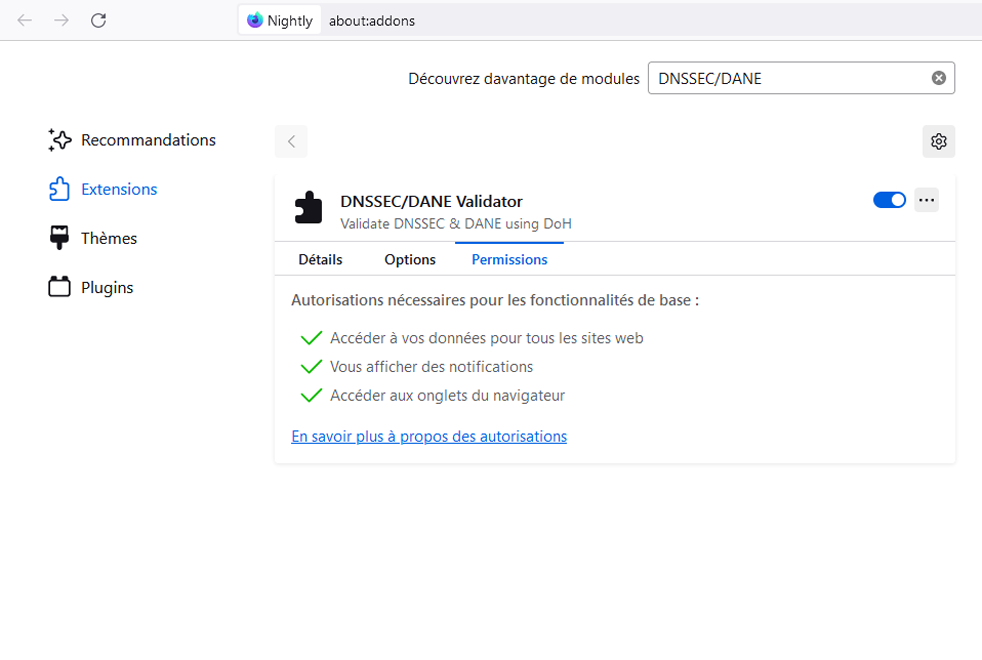Viewport: 982px width, 660px height.
Task: Open Recommandations in the sidebar
Action: pyautogui.click(x=132, y=140)
